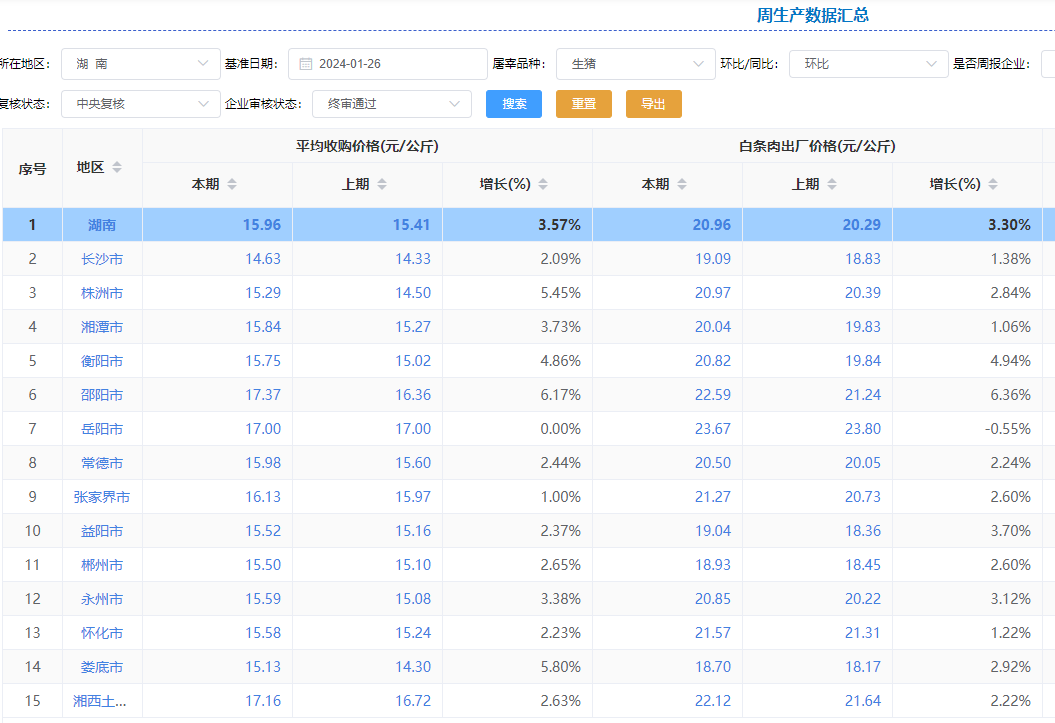The width and height of the screenshot is (1055, 723).
Task: Expand the 复核状态 dropdown showing 中央复核
Action: [141, 103]
